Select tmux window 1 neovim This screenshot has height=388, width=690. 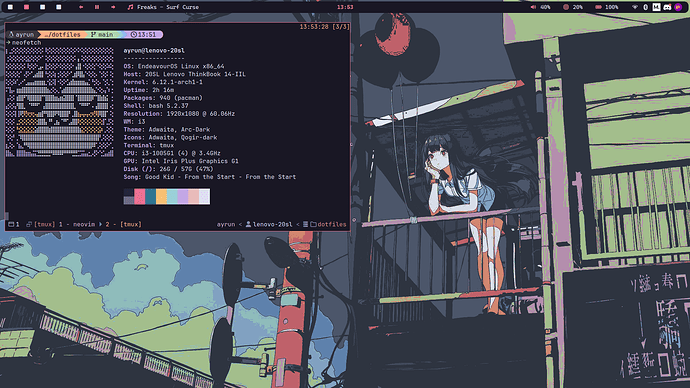(77, 224)
